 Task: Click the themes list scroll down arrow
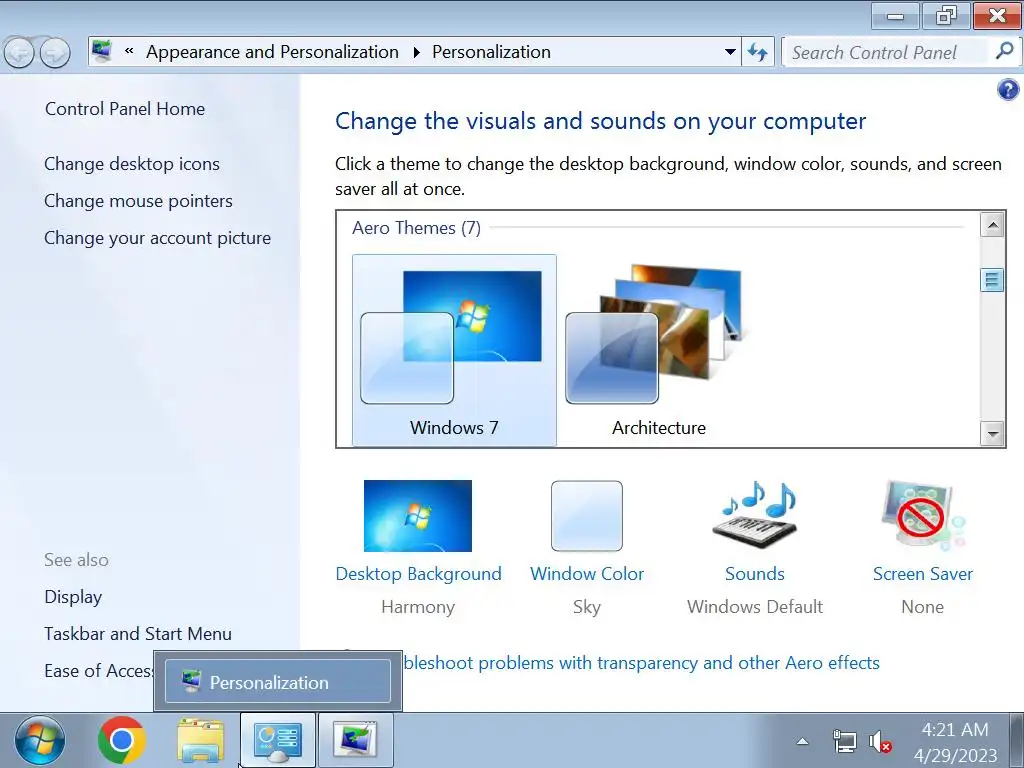[x=993, y=433]
